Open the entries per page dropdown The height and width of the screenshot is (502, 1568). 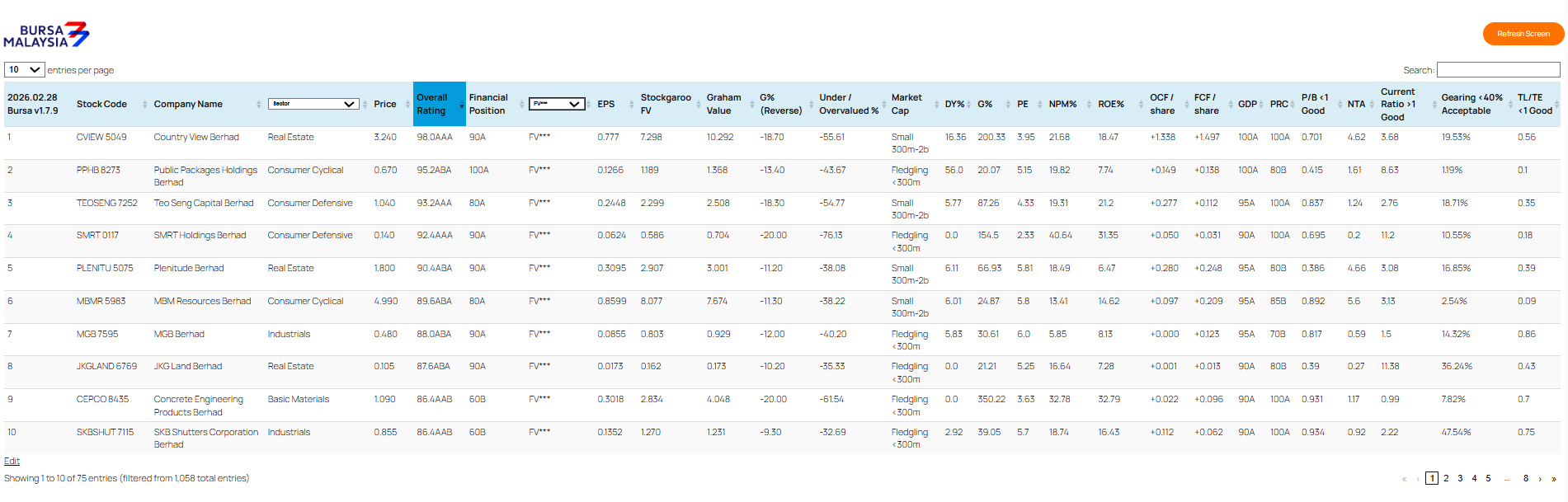[24, 70]
